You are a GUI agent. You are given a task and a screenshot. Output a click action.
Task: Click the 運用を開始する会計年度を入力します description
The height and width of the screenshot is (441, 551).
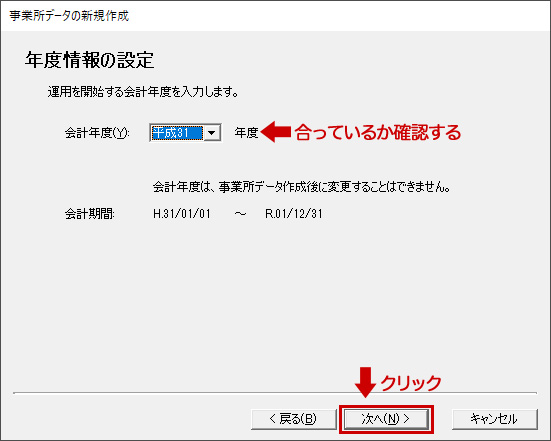tap(143, 92)
